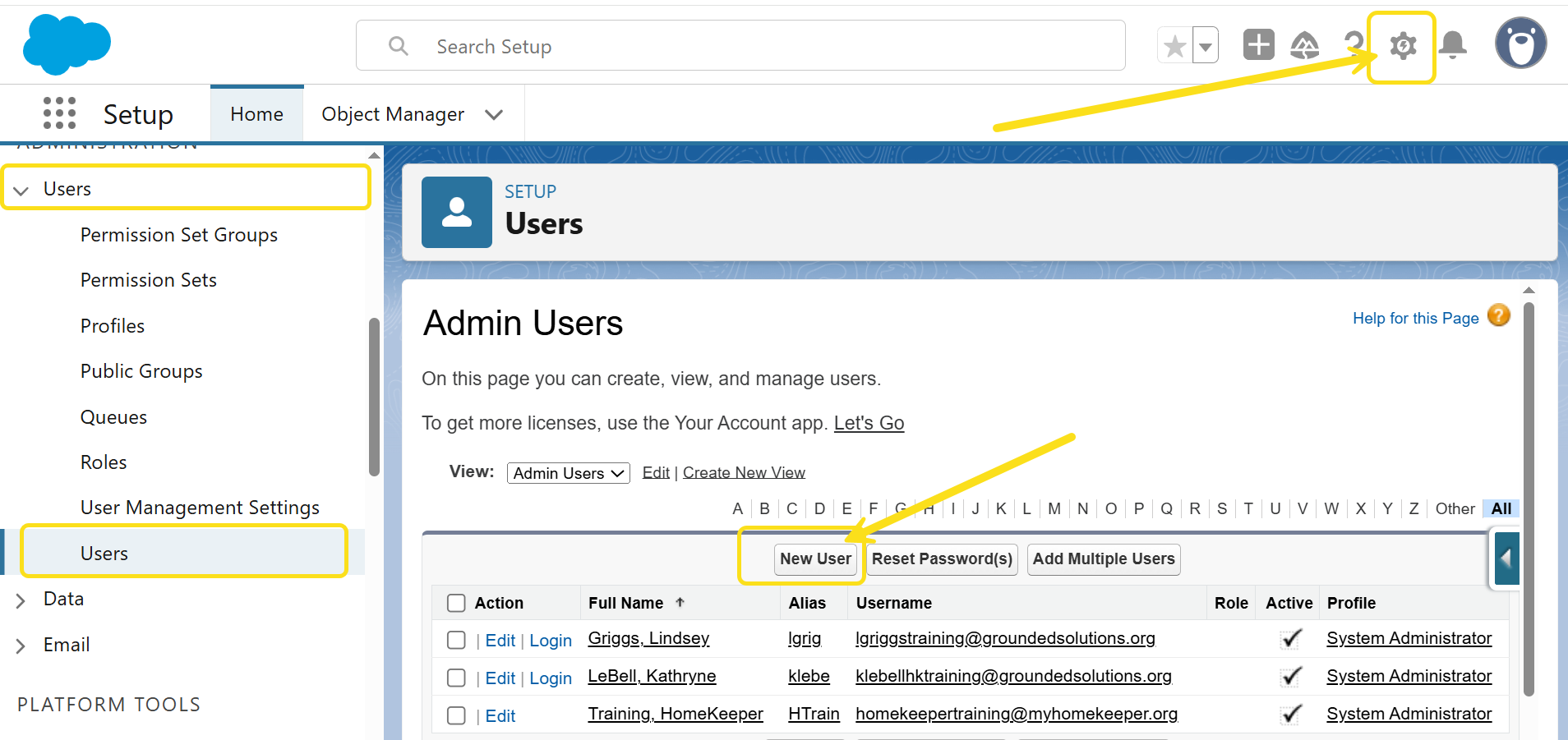
Task: Click the main content vertical scrollbar
Action: [x=1529, y=493]
